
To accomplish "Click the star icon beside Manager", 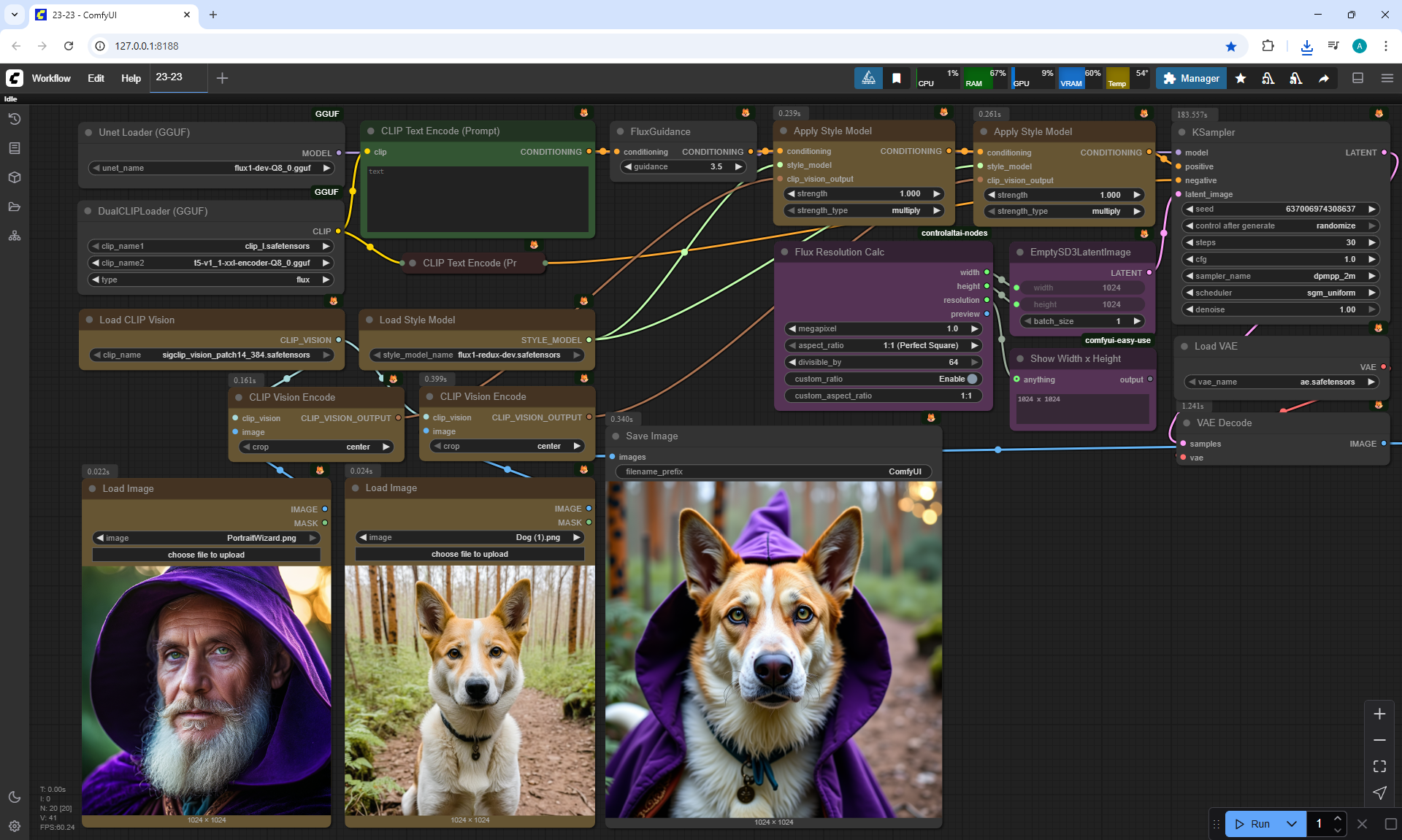I will (1241, 78).
